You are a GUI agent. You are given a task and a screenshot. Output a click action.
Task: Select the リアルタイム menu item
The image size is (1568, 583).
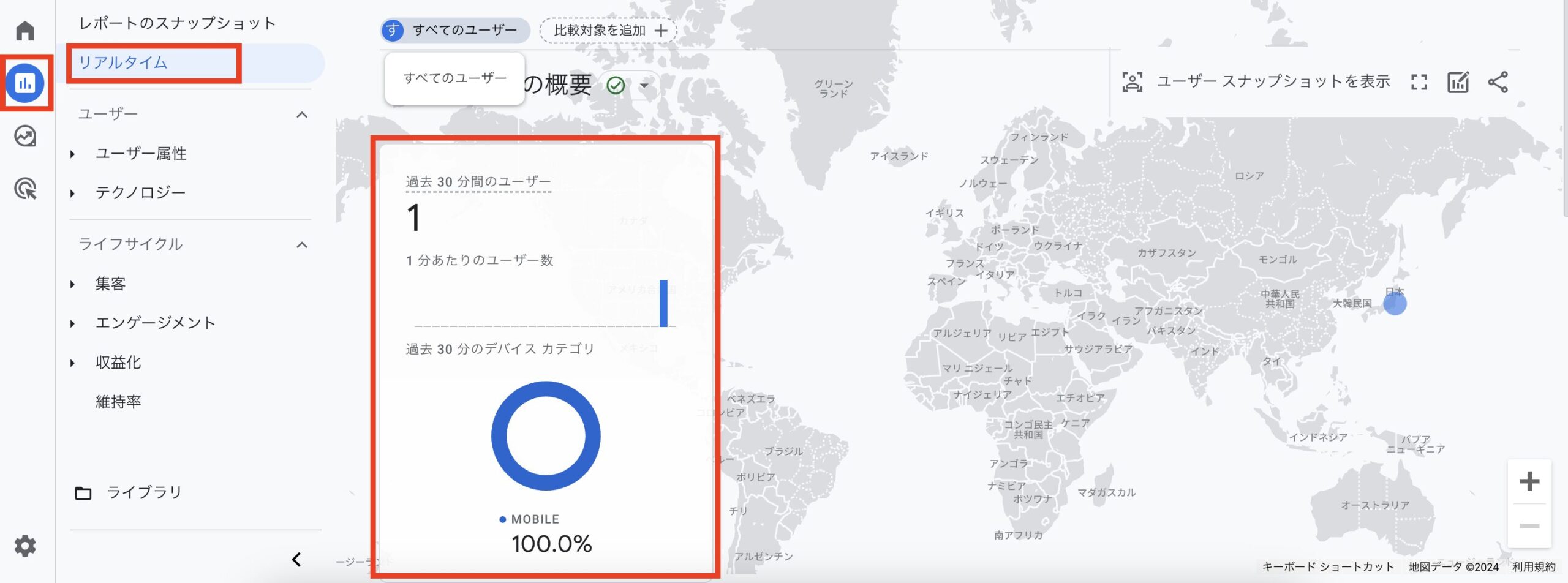pyautogui.click(x=190, y=62)
